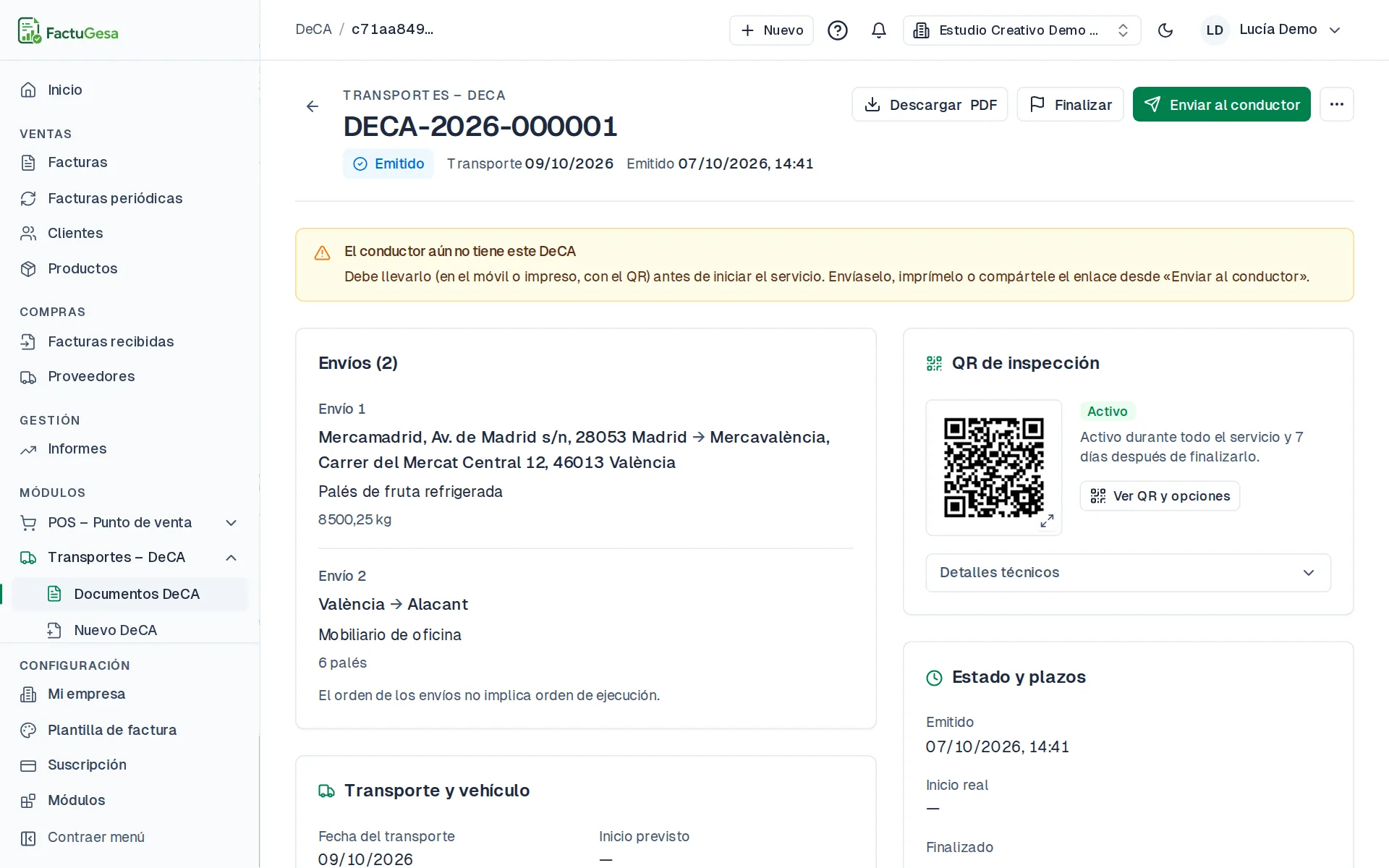Click the Estado y plazos clock icon
1389x868 pixels.
pyautogui.click(x=935, y=678)
